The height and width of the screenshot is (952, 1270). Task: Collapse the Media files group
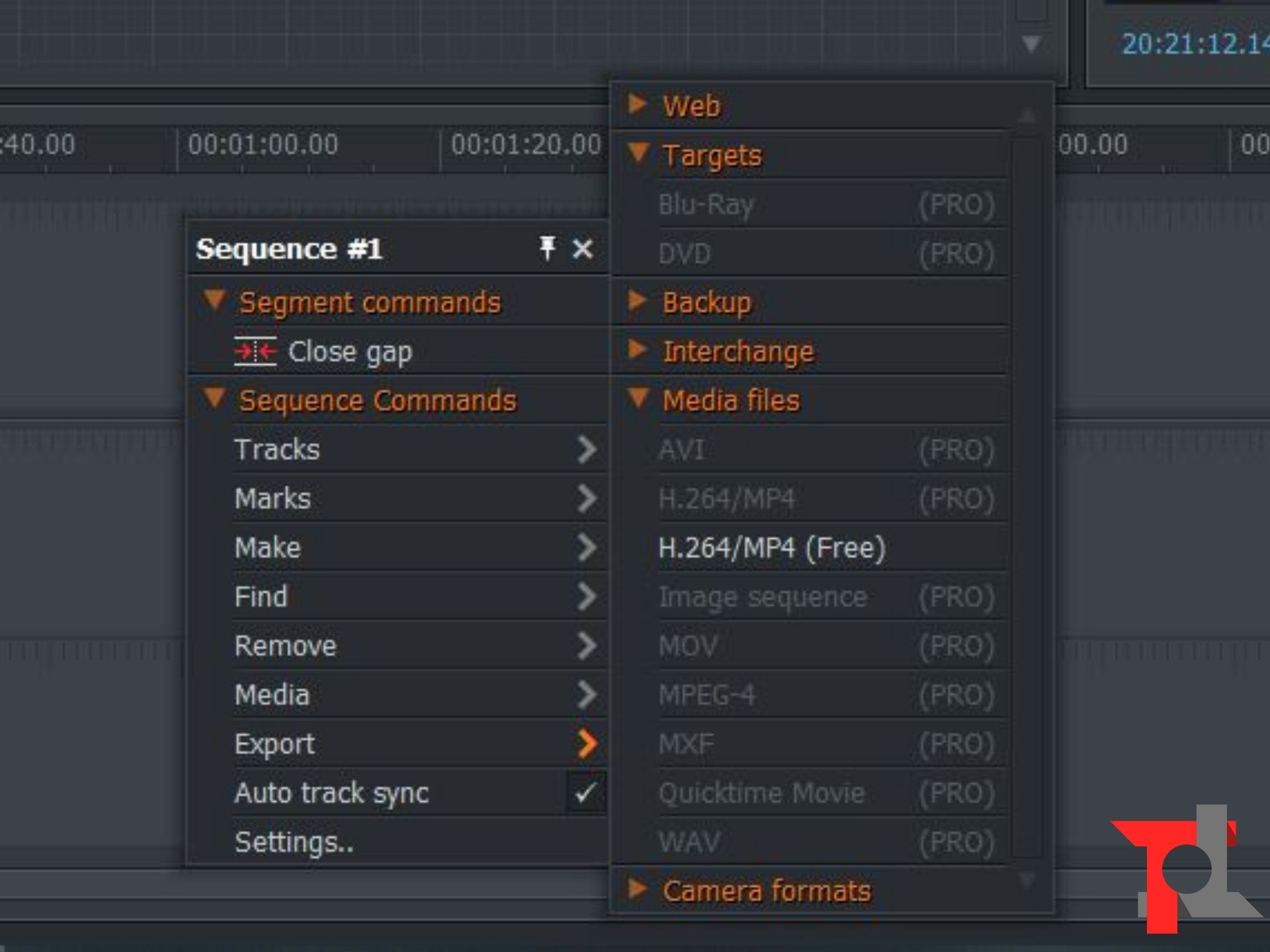(638, 398)
